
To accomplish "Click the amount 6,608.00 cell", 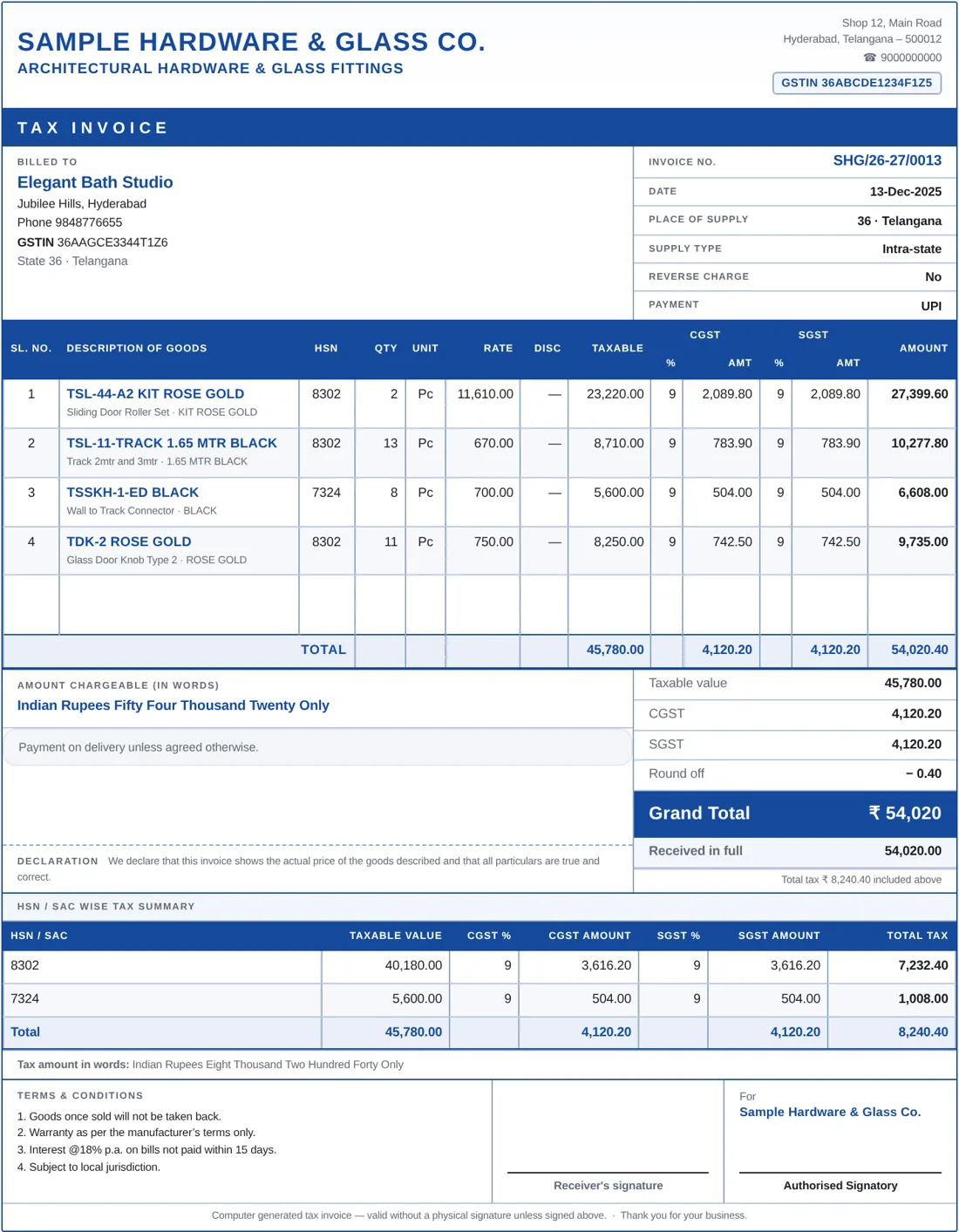I will tap(912, 501).
